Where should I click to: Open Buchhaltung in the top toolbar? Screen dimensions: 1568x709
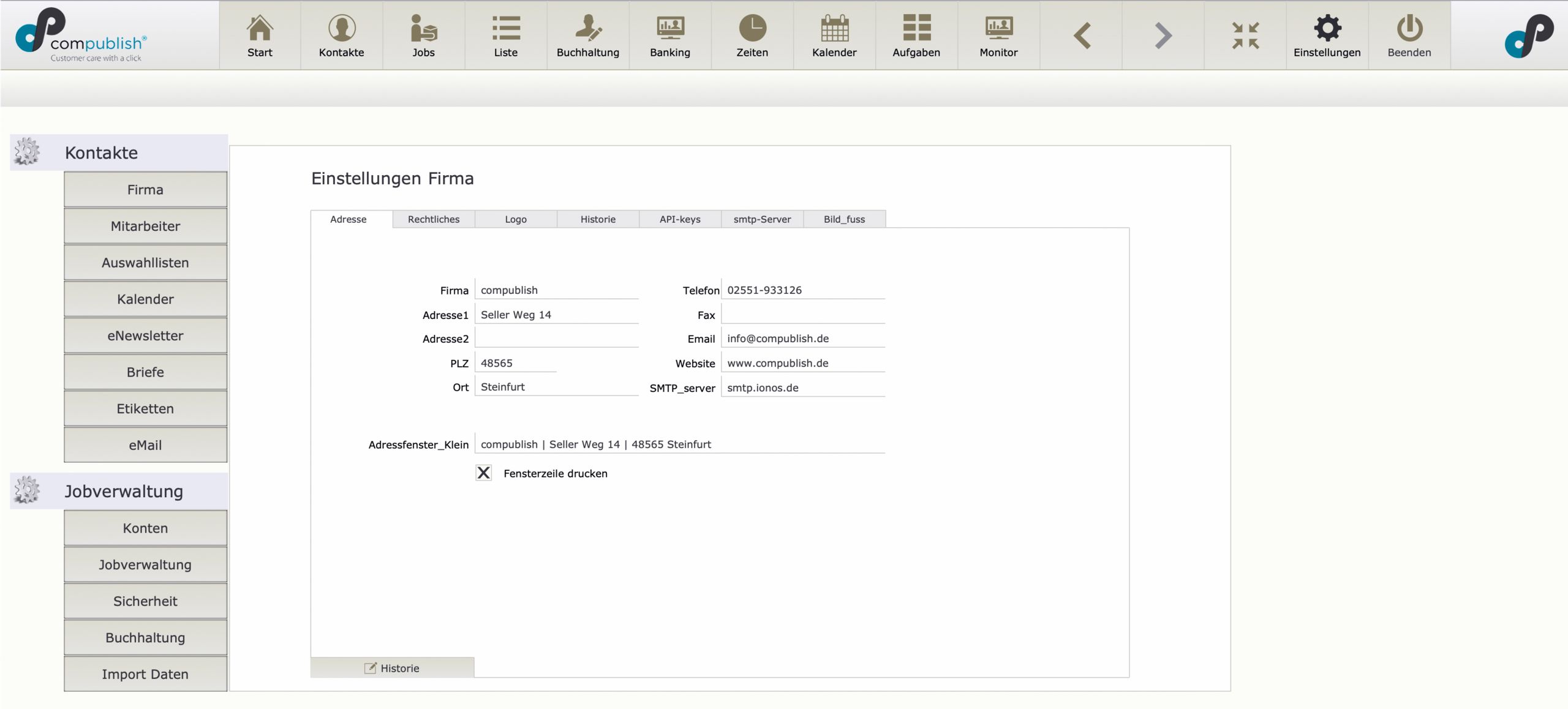tap(588, 36)
